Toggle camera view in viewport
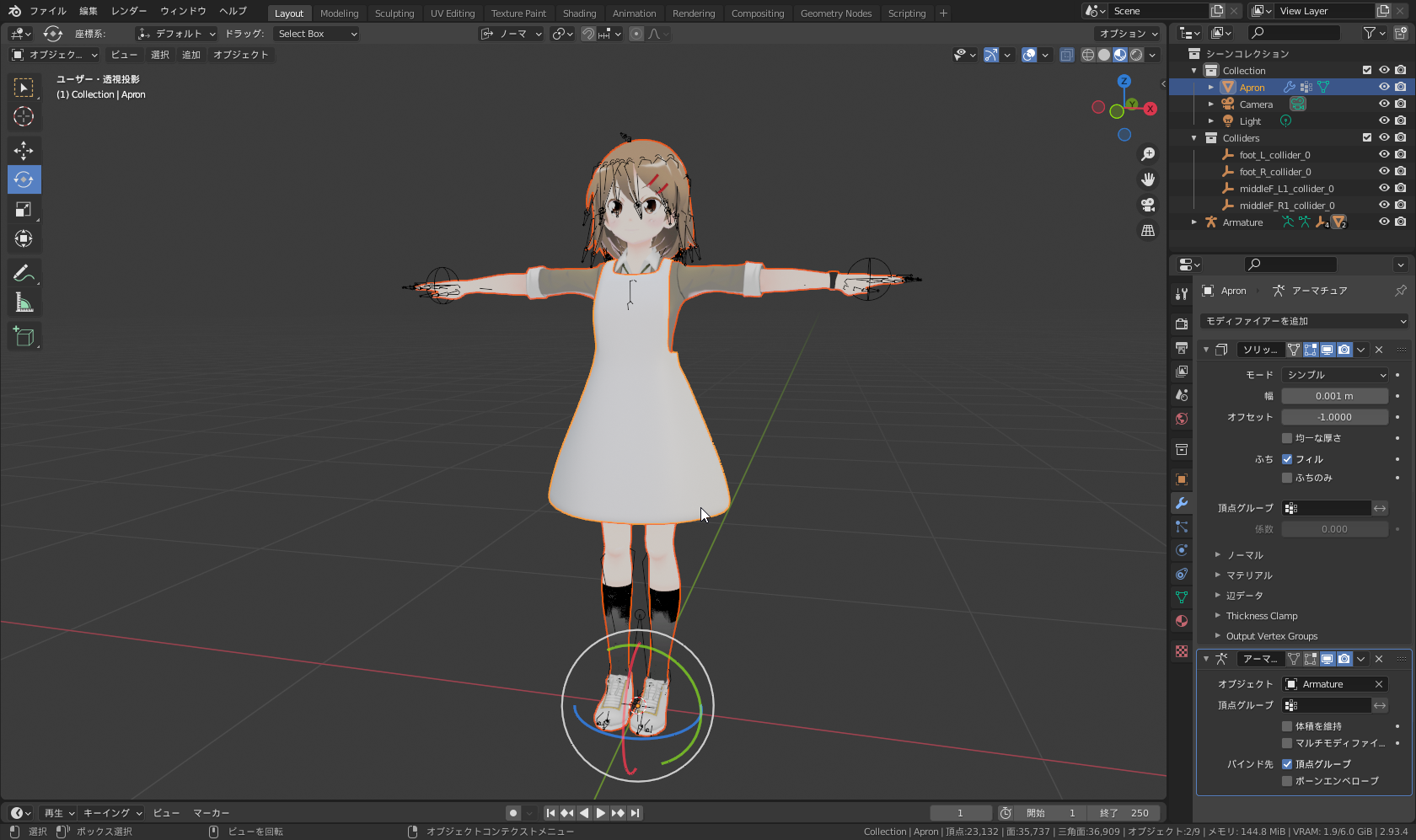1416x840 pixels. tap(1148, 205)
